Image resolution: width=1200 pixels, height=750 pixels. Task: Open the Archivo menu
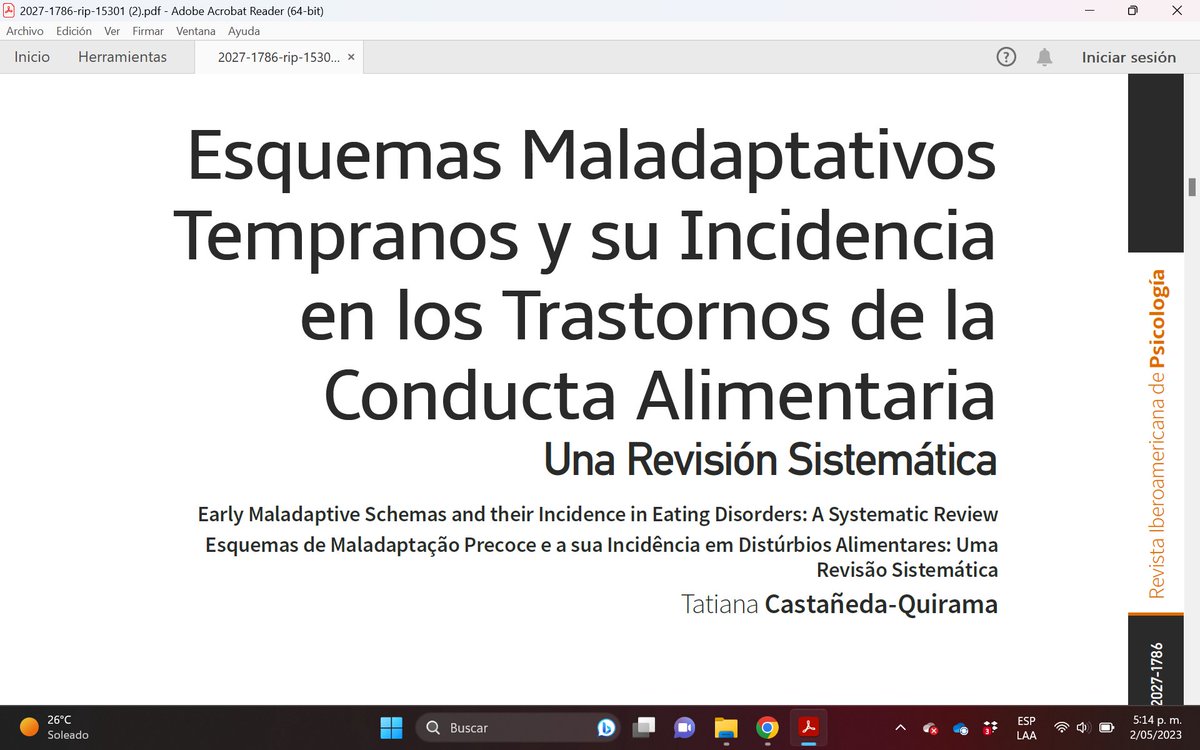coord(25,31)
